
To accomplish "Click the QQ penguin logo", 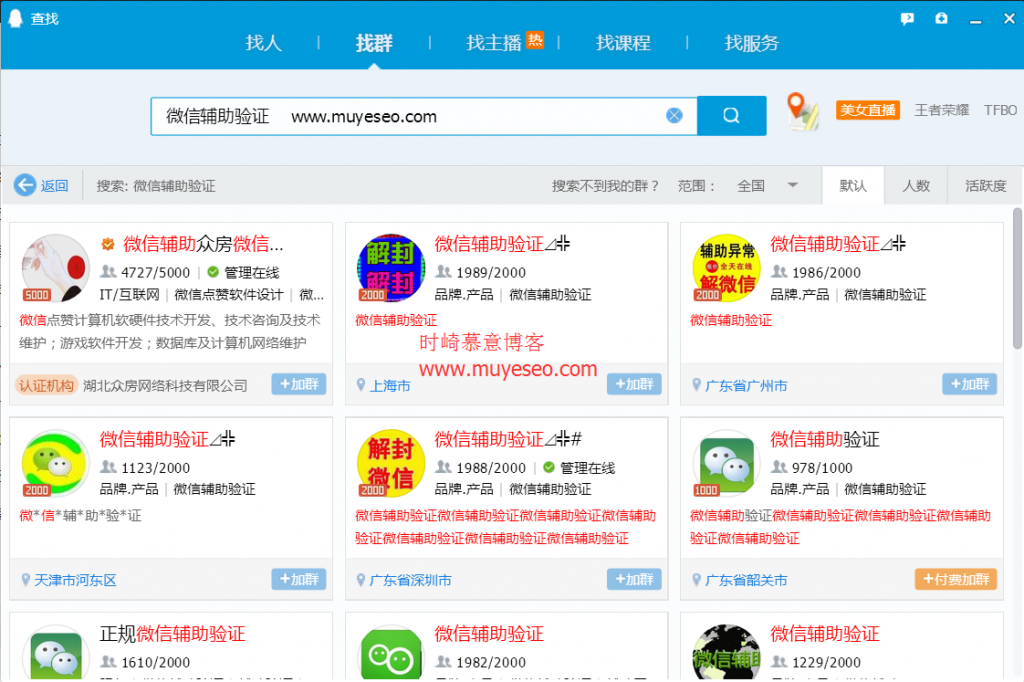I will coord(15,18).
